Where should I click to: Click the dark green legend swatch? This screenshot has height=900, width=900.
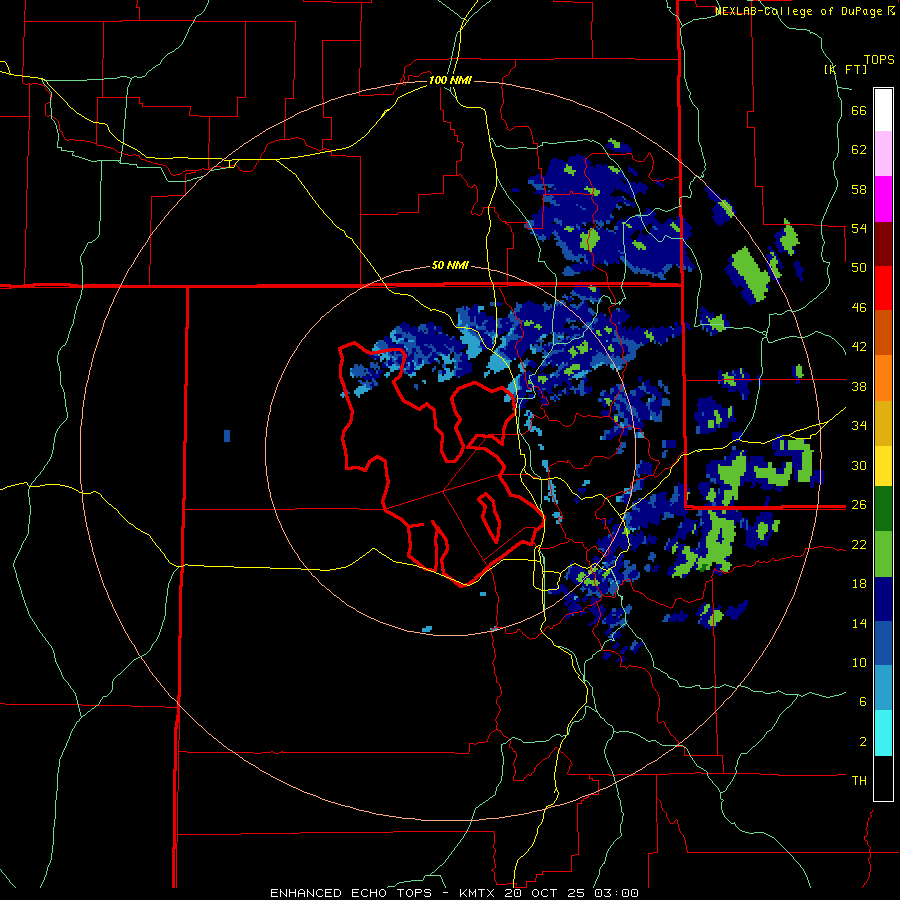click(883, 509)
